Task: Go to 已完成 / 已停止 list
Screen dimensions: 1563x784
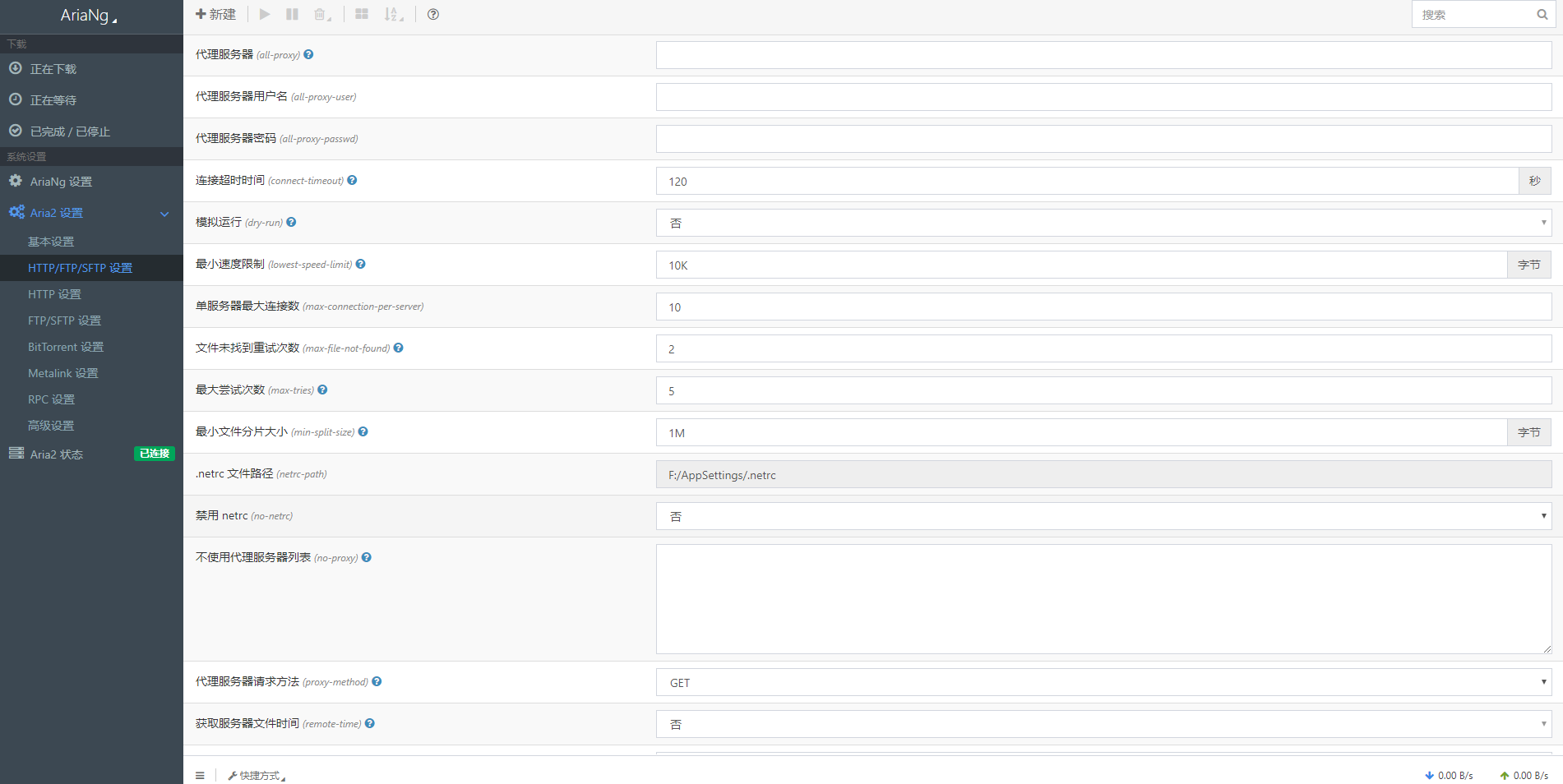Action: [x=91, y=131]
